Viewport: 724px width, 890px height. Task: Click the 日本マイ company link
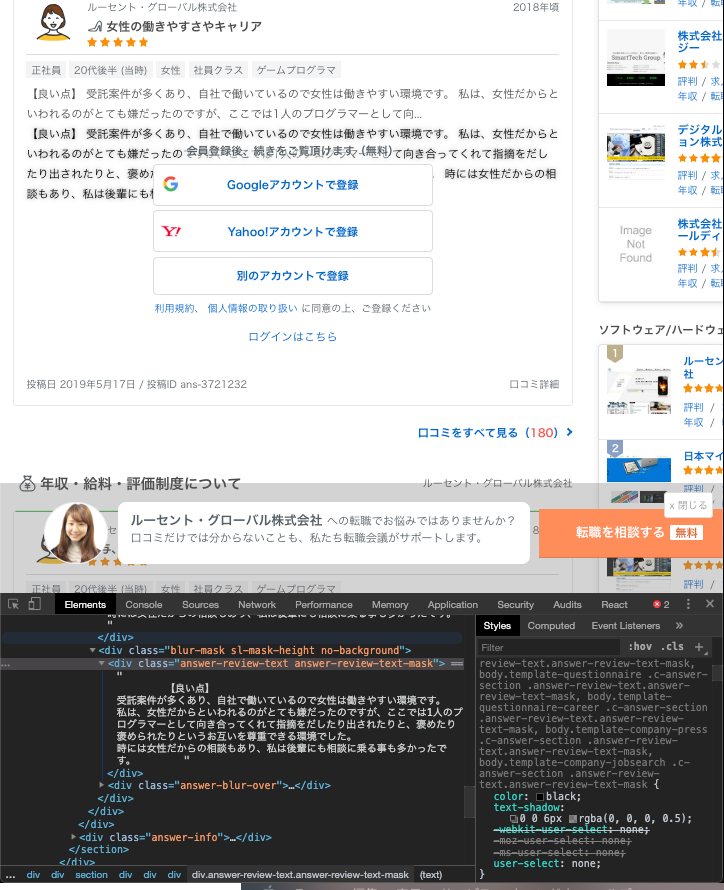pos(703,456)
